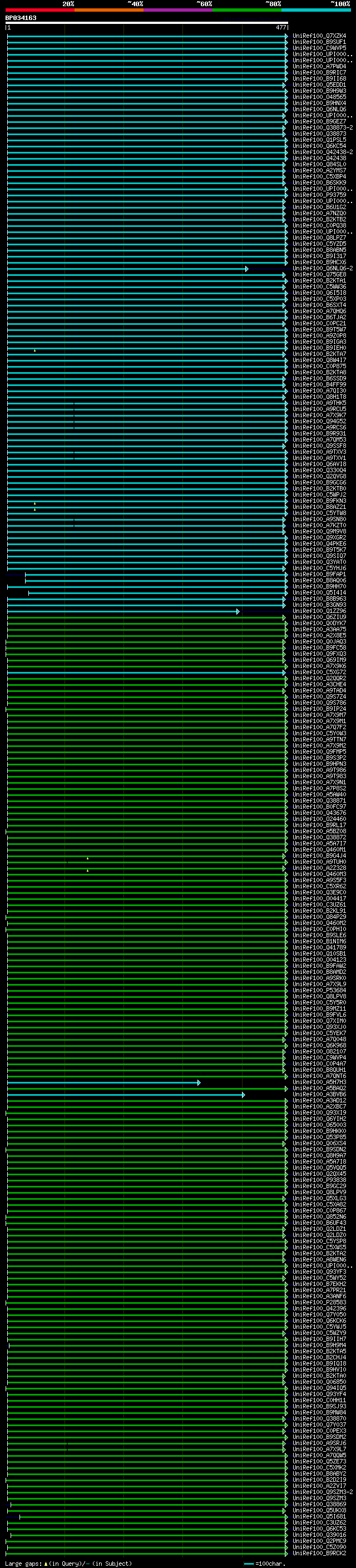Select the UniRef100_A3AA75 label

click(319, 630)
